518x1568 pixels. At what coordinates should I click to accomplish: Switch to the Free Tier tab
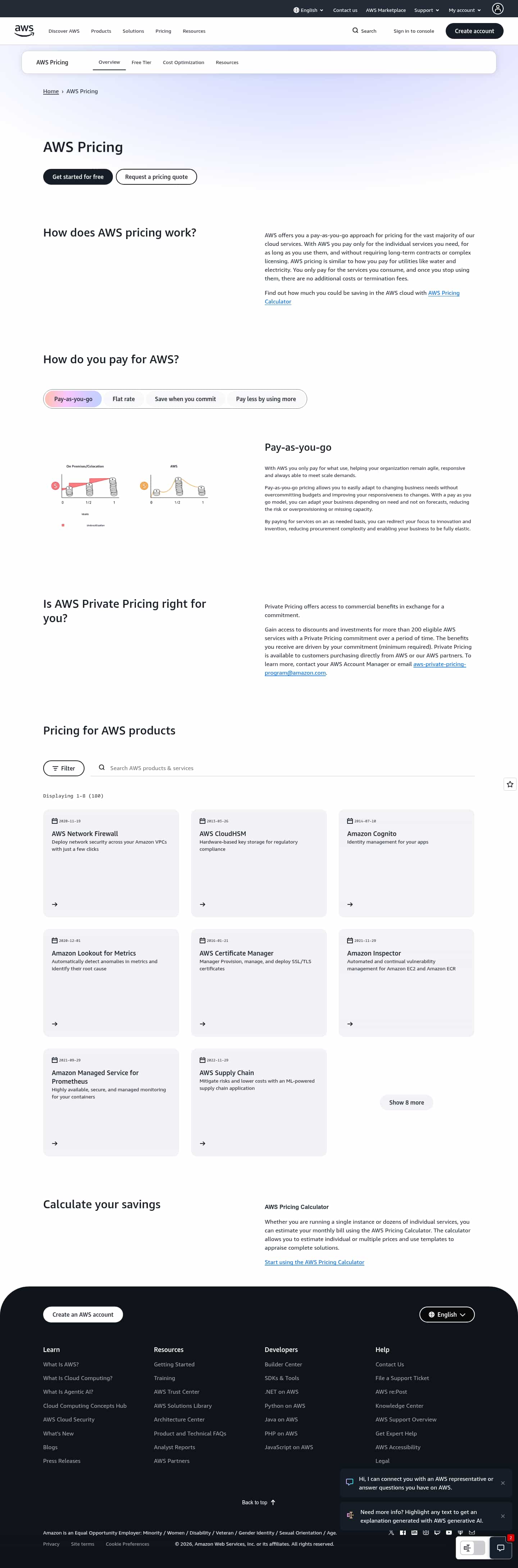[x=141, y=63]
